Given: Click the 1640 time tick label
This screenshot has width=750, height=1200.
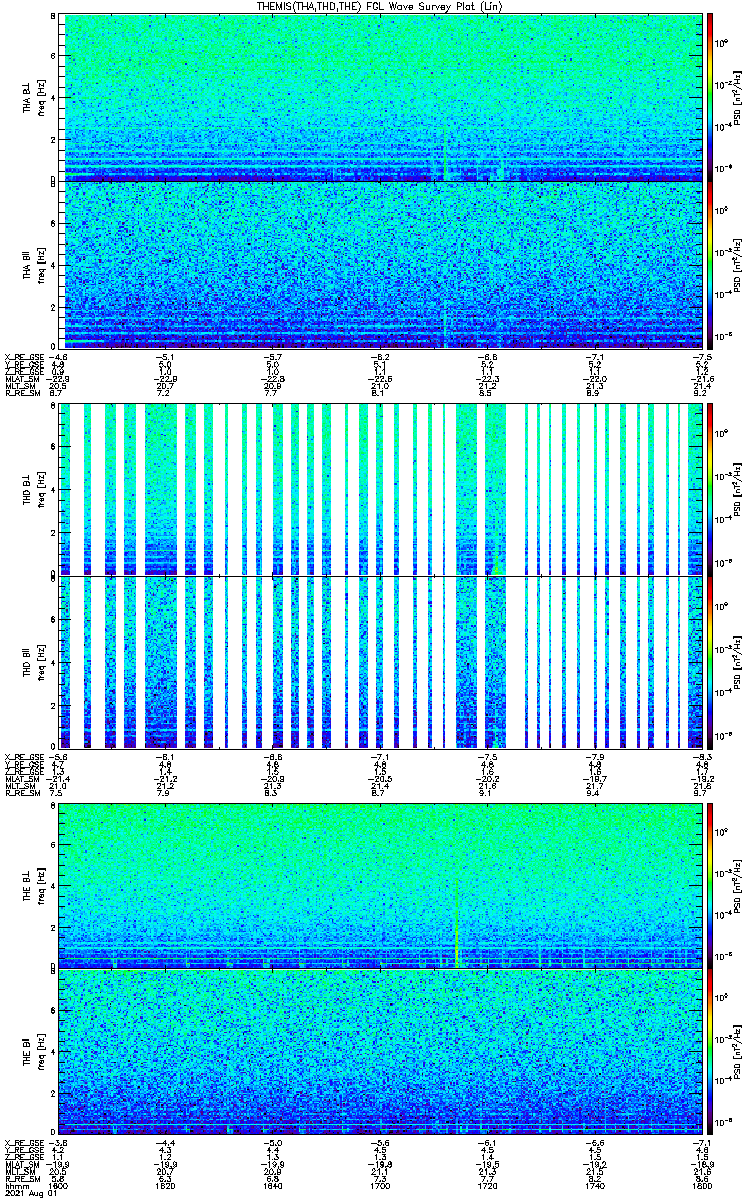Looking at the screenshot, I should click(x=274, y=1184).
